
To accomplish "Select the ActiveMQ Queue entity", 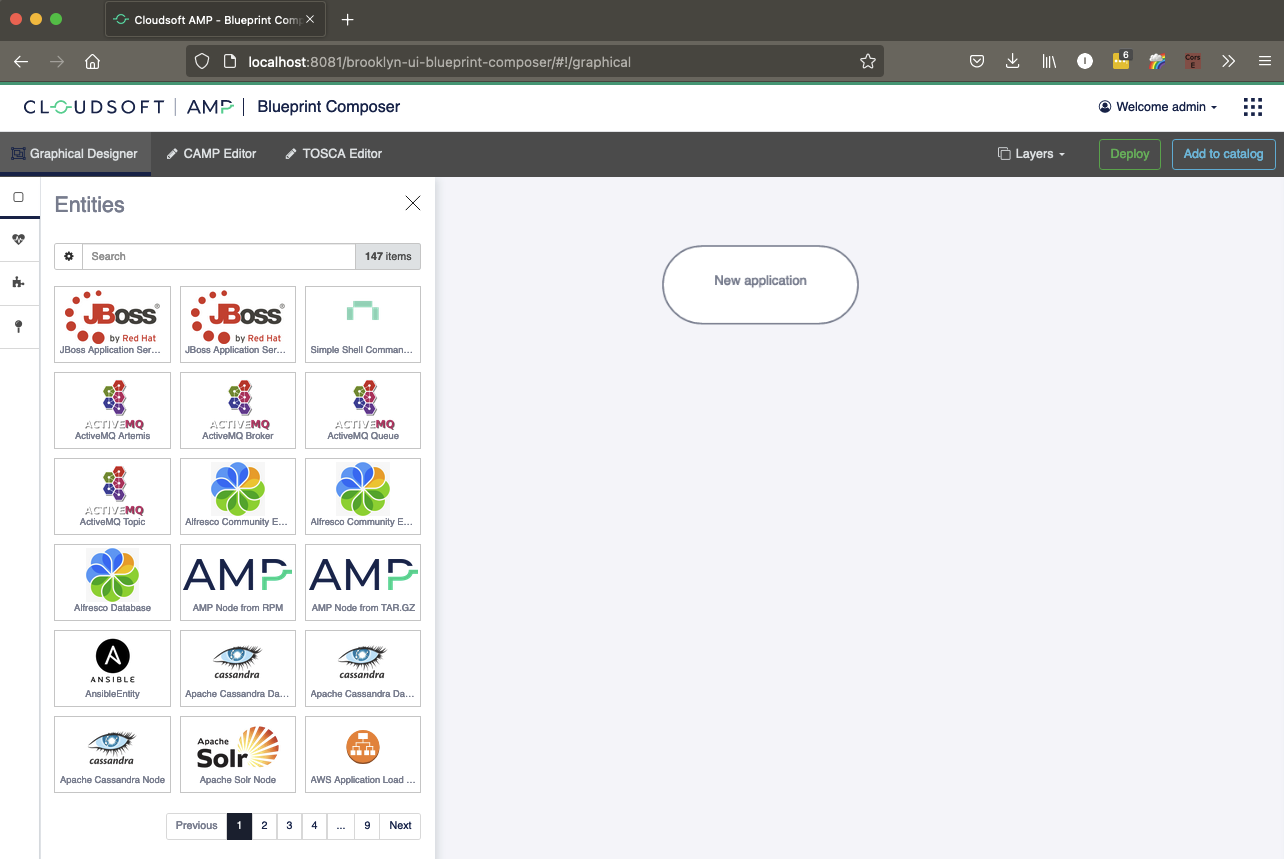I will pyautogui.click(x=363, y=410).
